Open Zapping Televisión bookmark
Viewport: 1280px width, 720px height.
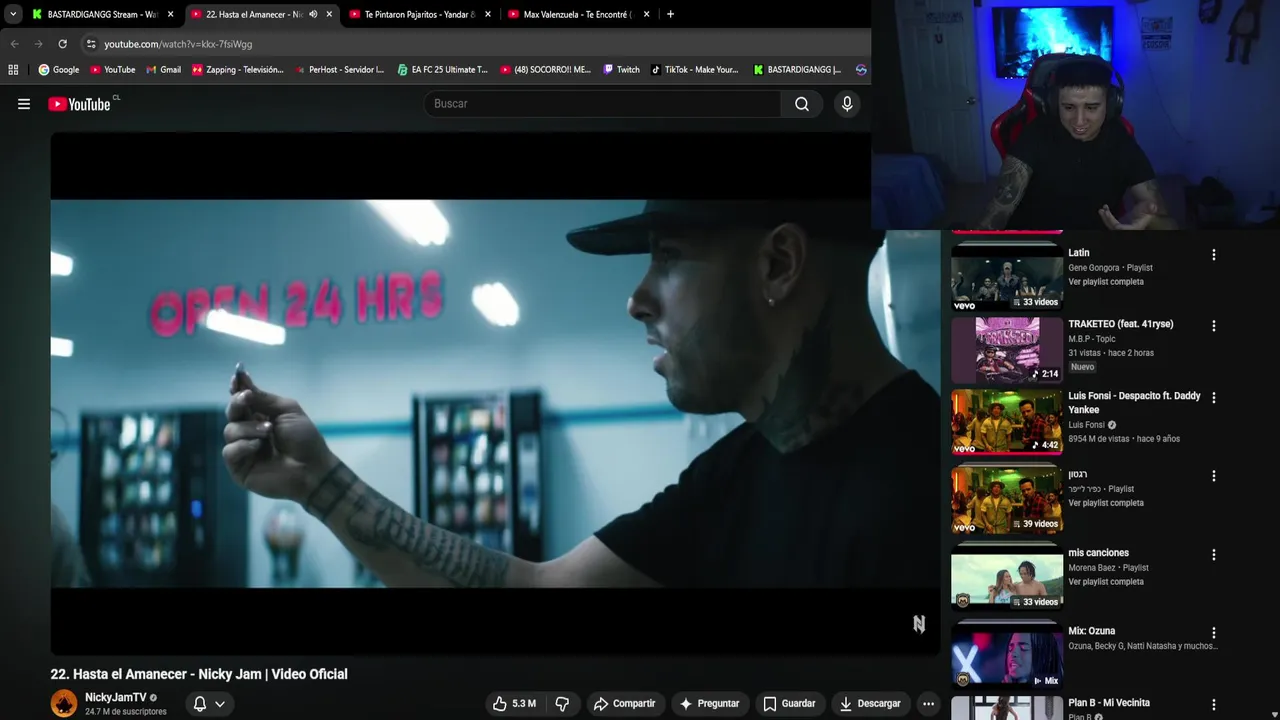click(238, 70)
